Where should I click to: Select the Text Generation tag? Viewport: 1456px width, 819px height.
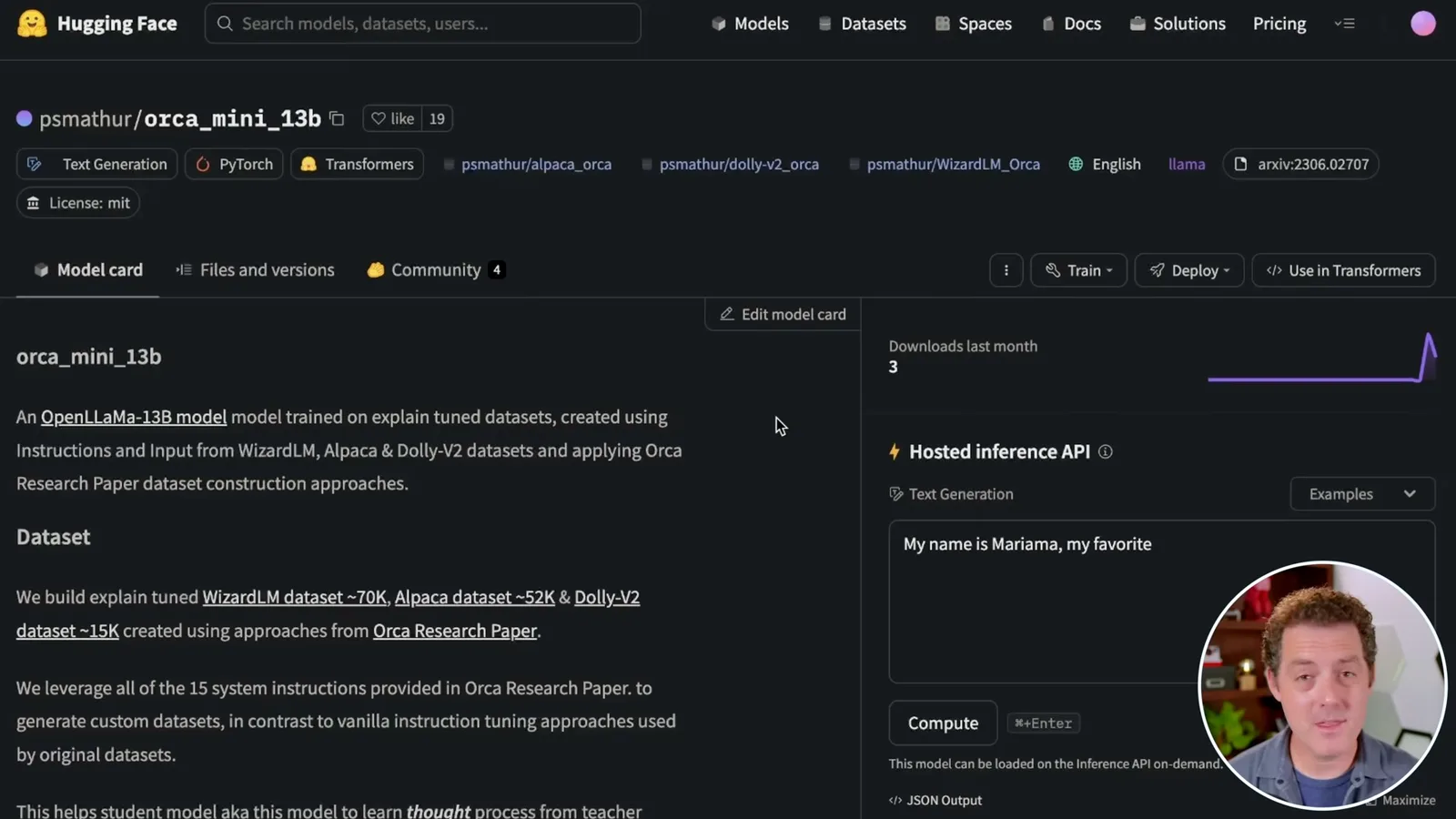[x=96, y=164]
